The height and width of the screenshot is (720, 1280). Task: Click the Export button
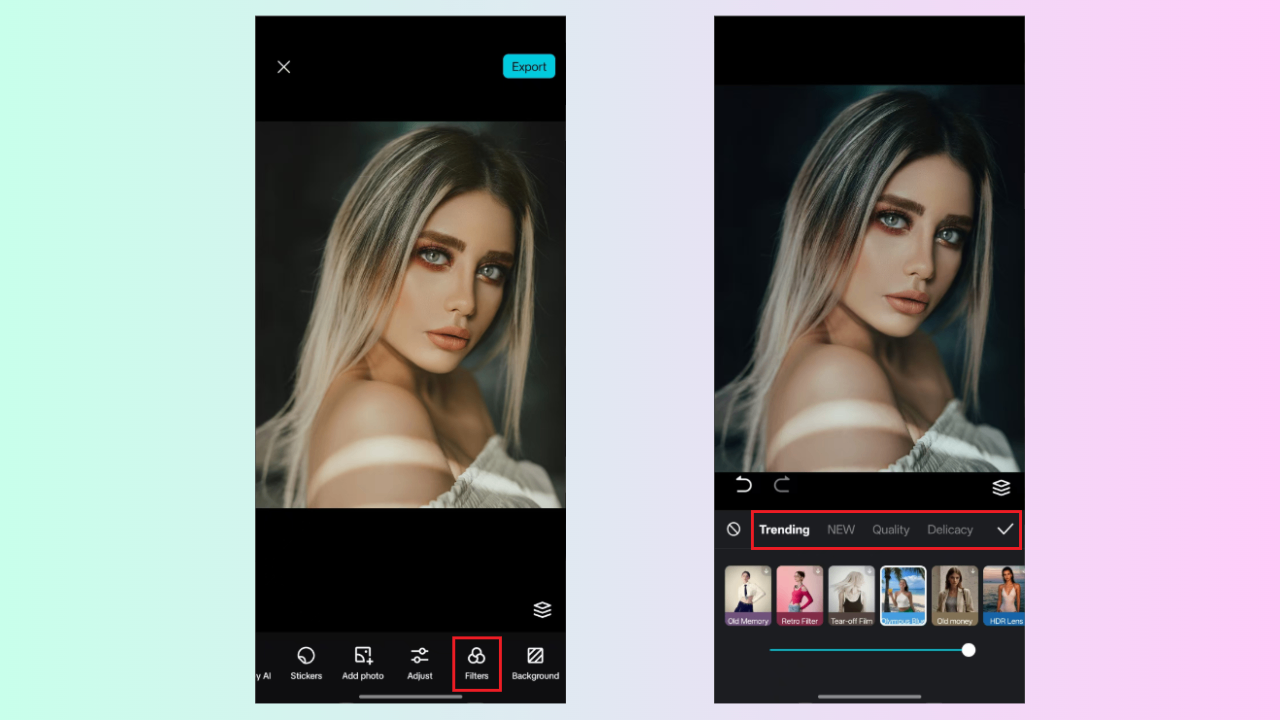tap(528, 66)
